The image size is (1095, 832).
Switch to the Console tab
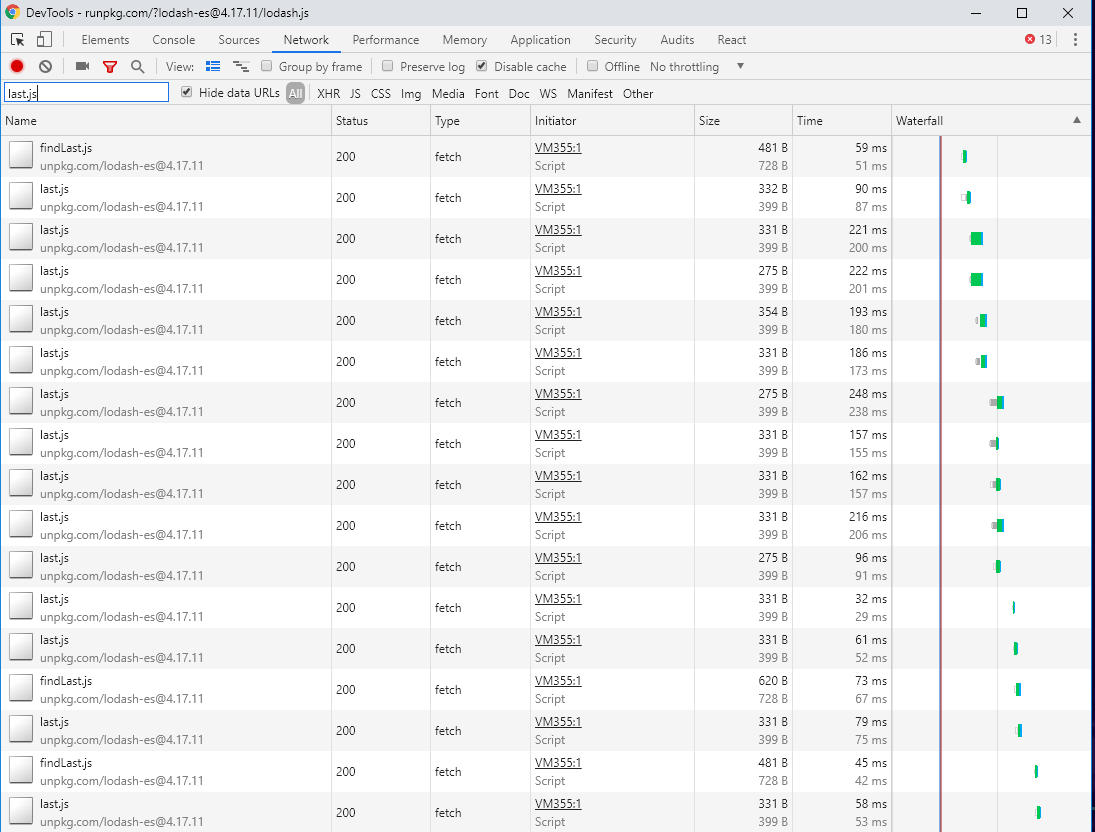(174, 40)
